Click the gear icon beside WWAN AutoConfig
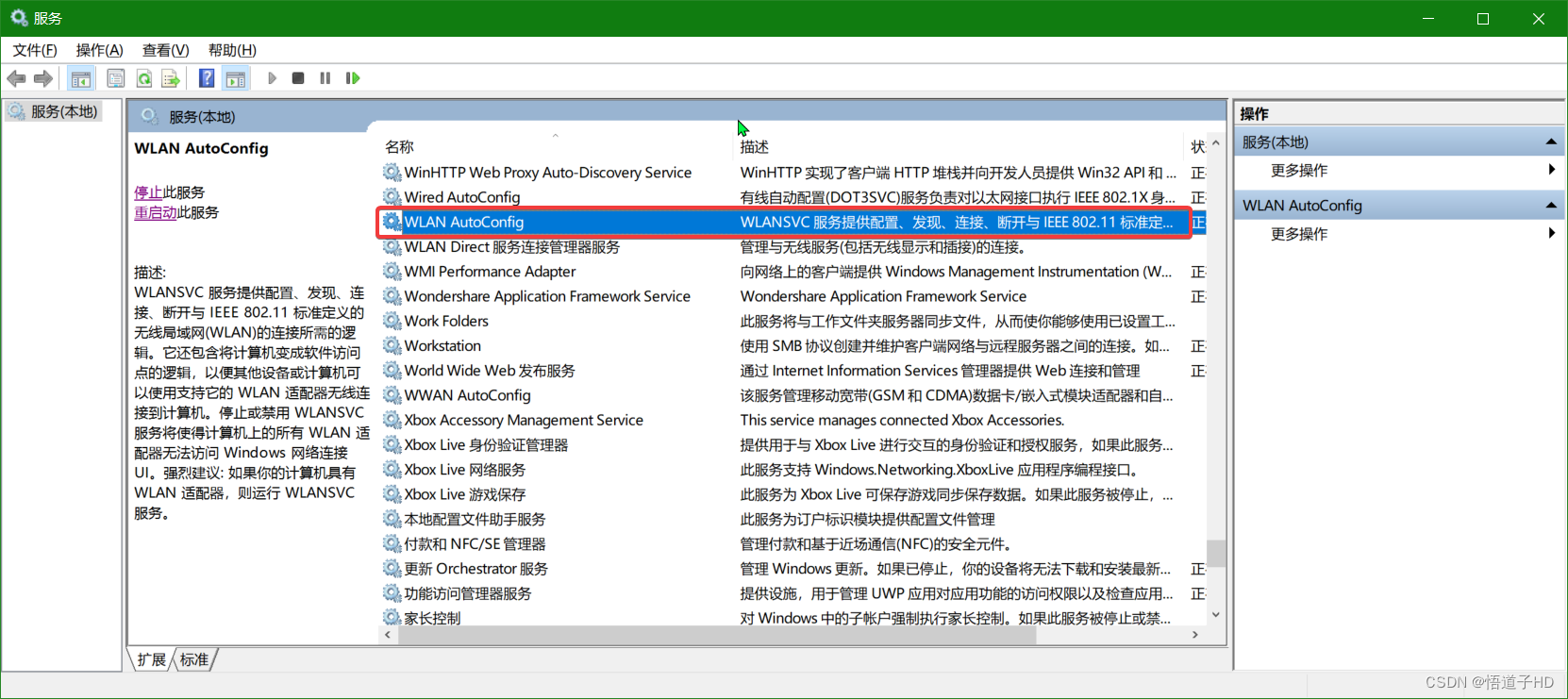This screenshot has width=1568, height=699. point(392,395)
